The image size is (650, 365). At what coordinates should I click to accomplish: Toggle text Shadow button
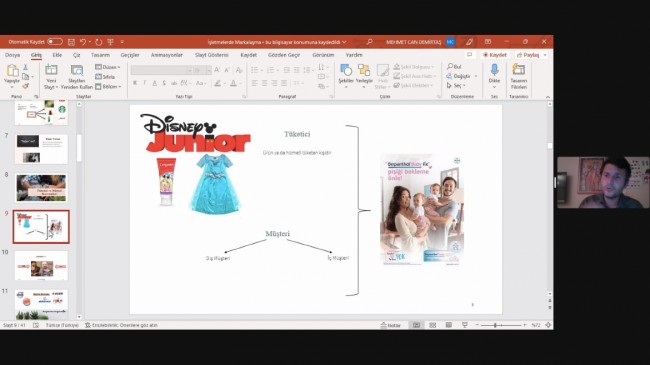pyautogui.click(x=164, y=83)
